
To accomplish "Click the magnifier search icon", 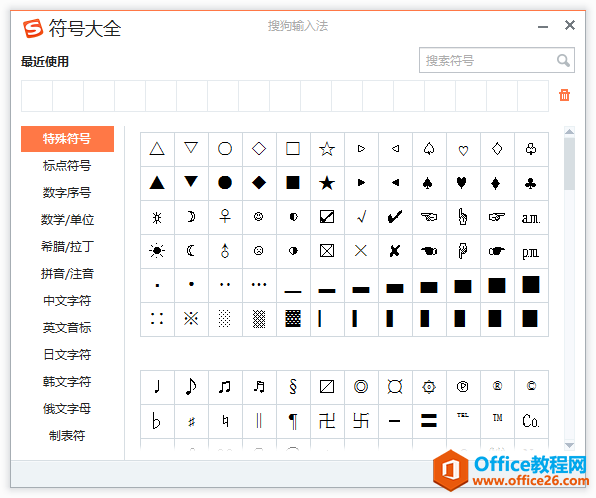I will [563, 60].
